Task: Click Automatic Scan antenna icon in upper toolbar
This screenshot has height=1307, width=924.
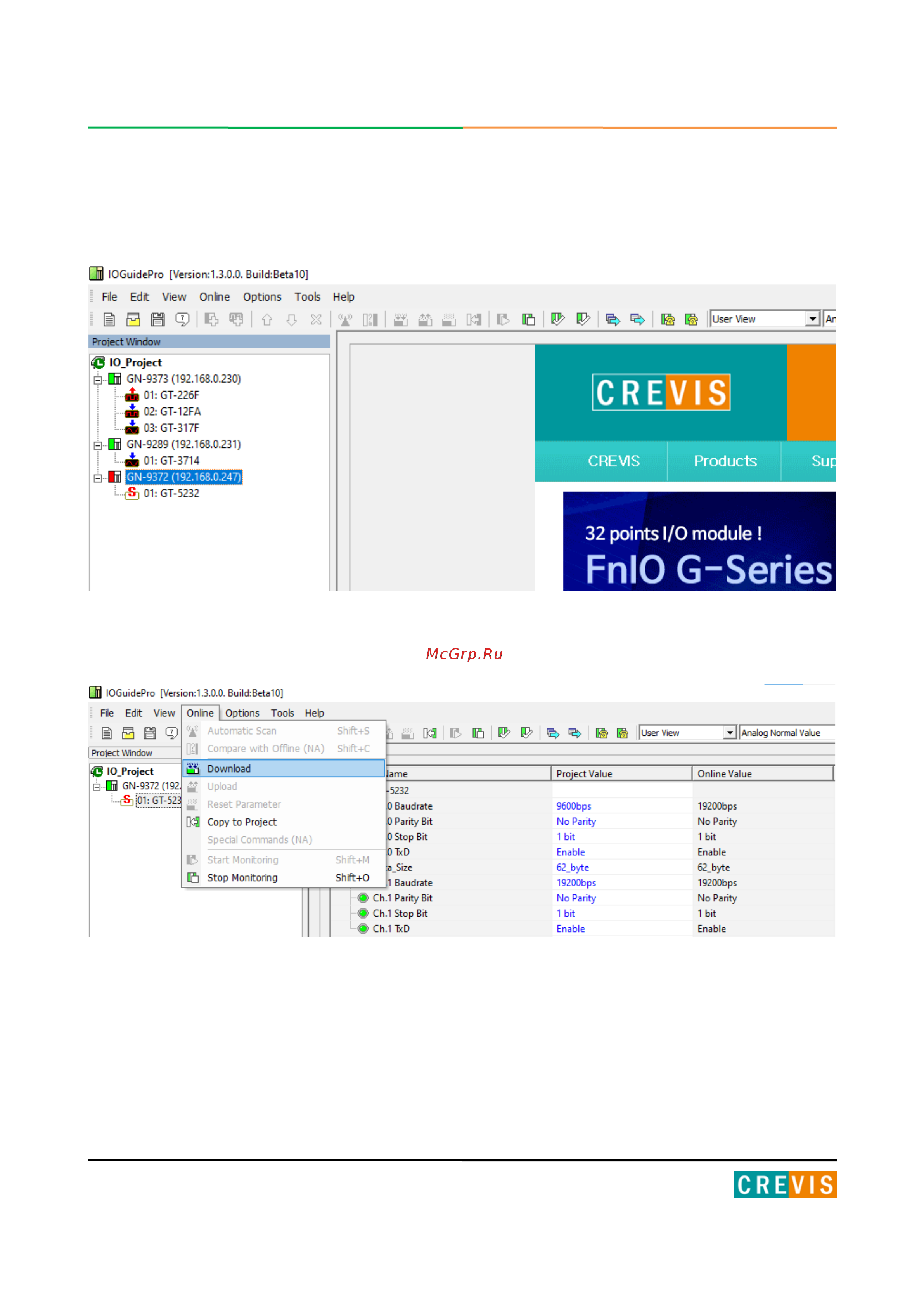Action: (345, 320)
